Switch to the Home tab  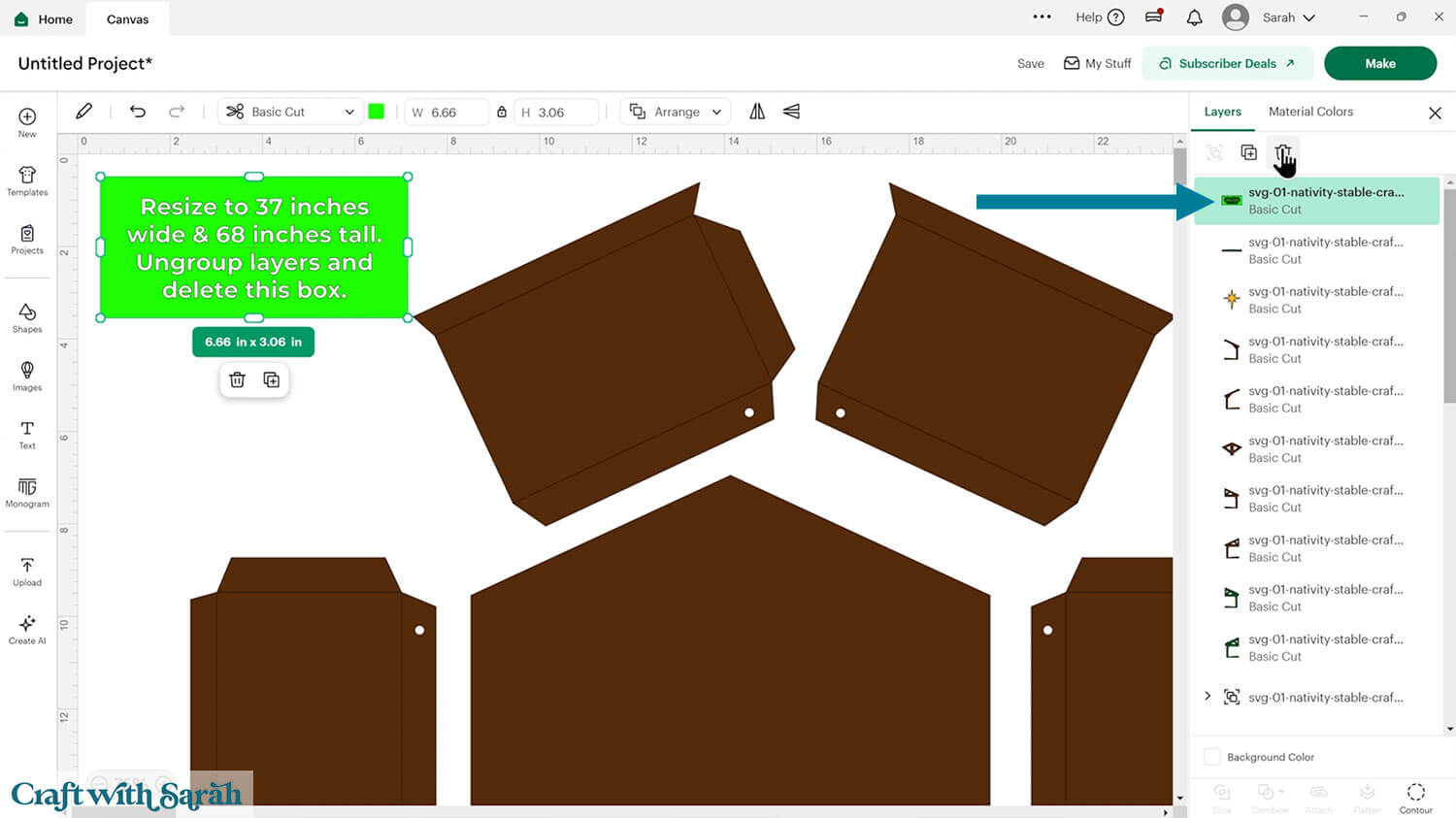(x=44, y=18)
